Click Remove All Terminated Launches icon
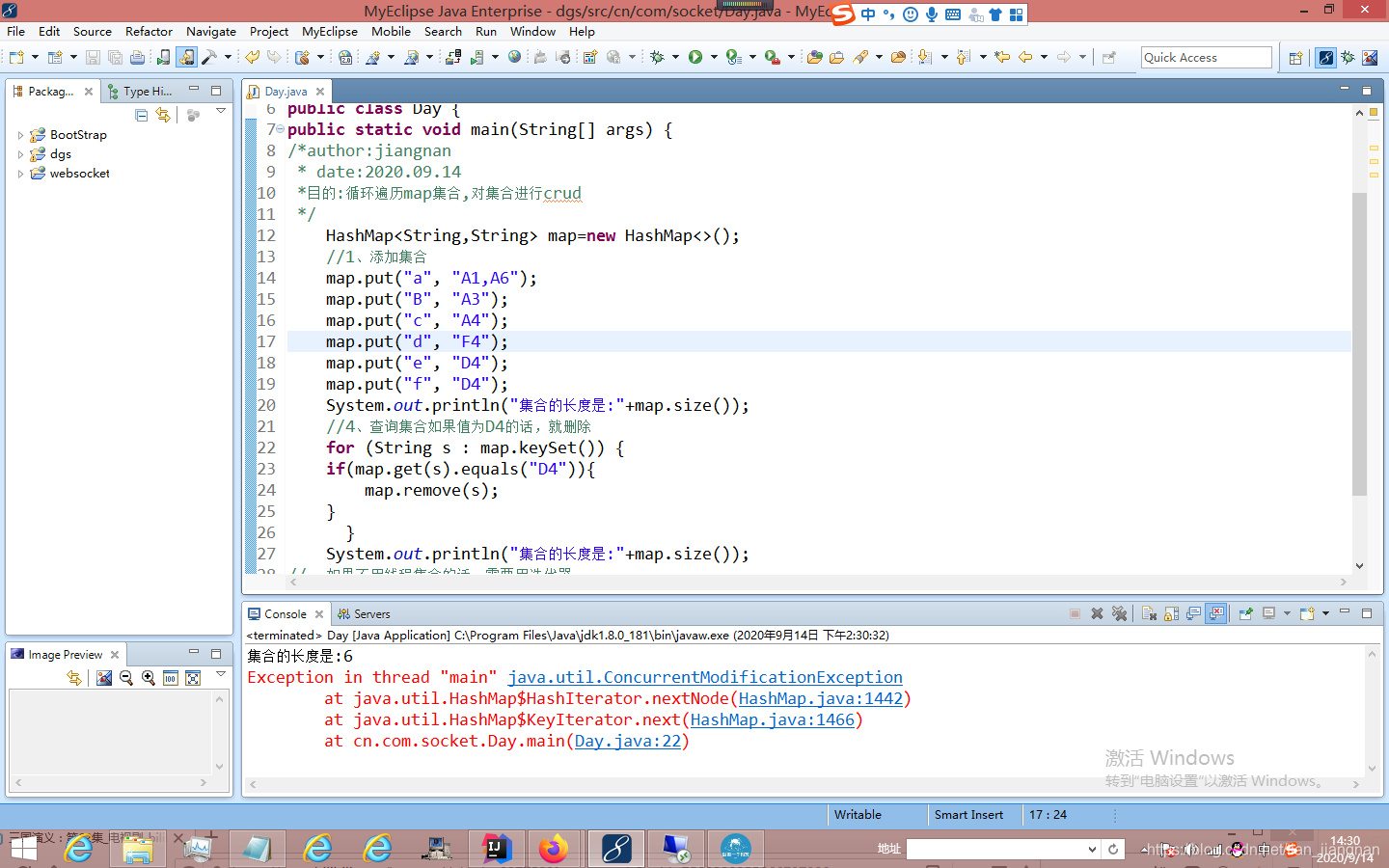 (1119, 613)
